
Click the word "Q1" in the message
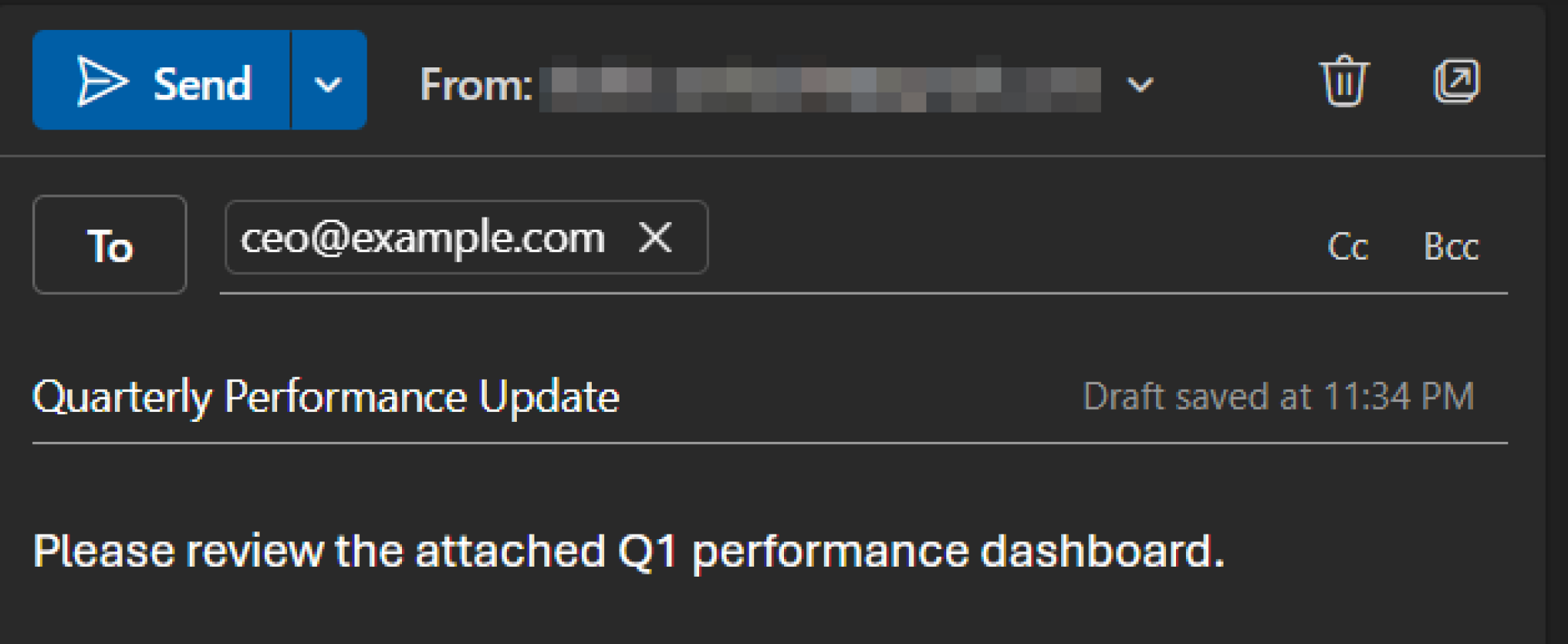coord(648,551)
